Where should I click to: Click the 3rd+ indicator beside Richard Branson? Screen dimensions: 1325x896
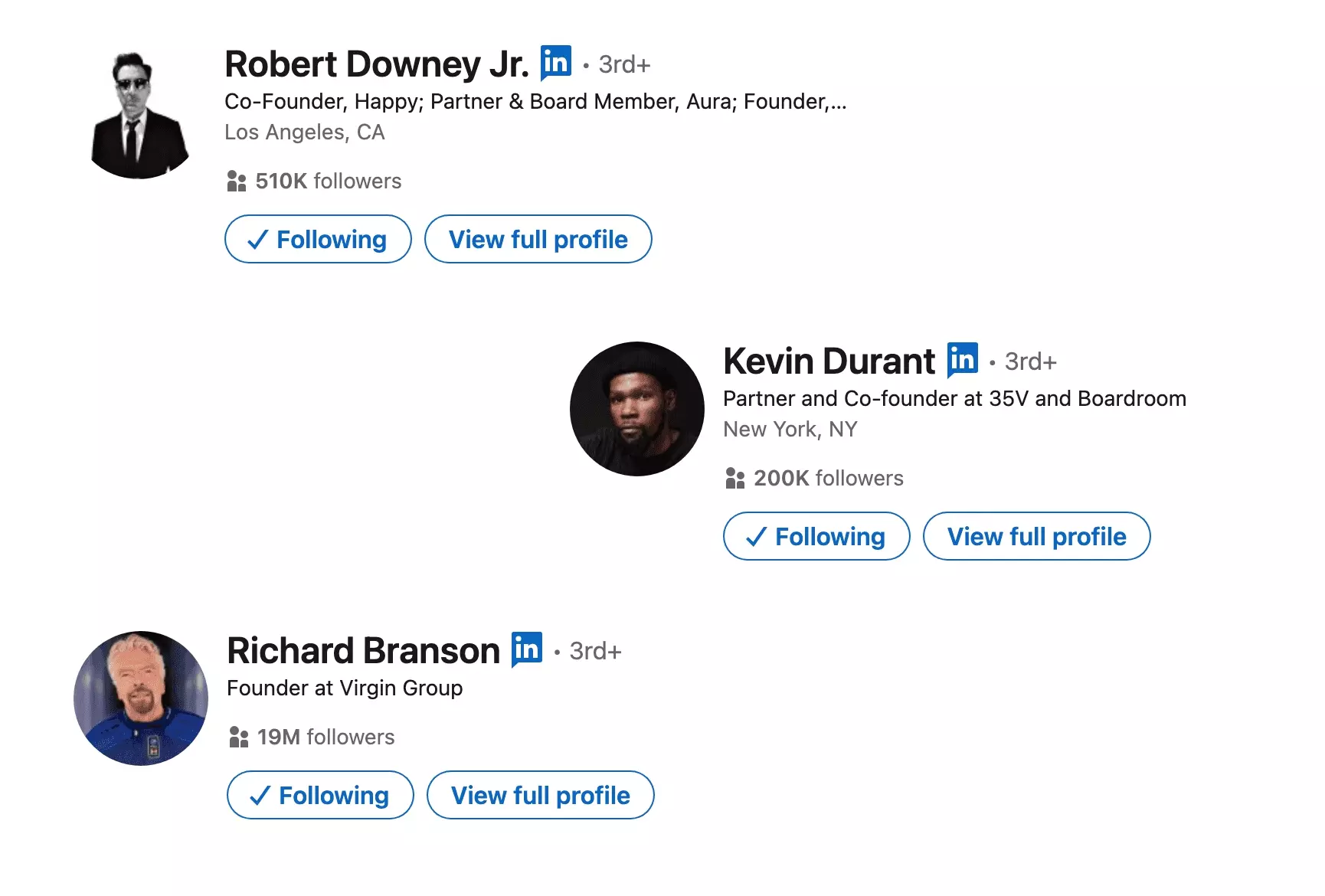click(x=594, y=650)
